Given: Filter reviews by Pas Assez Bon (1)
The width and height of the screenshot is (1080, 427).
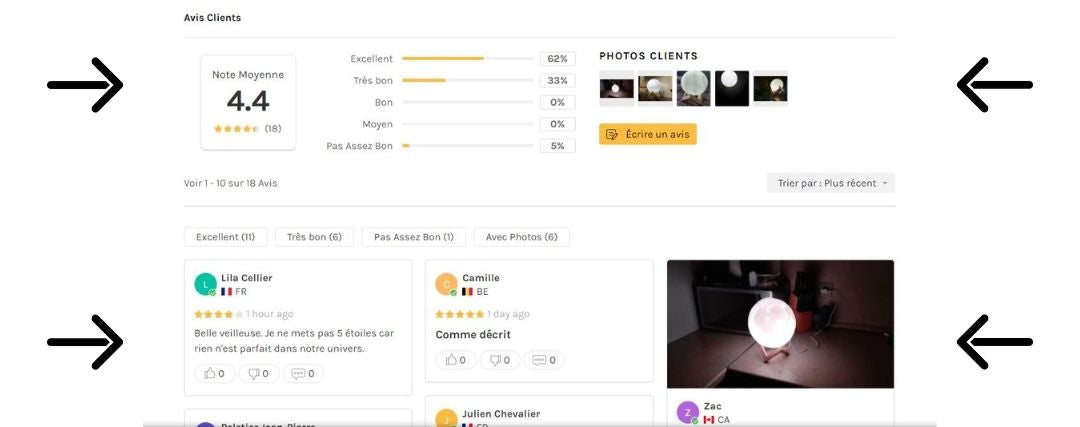Looking at the screenshot, I should pos(414,237).
